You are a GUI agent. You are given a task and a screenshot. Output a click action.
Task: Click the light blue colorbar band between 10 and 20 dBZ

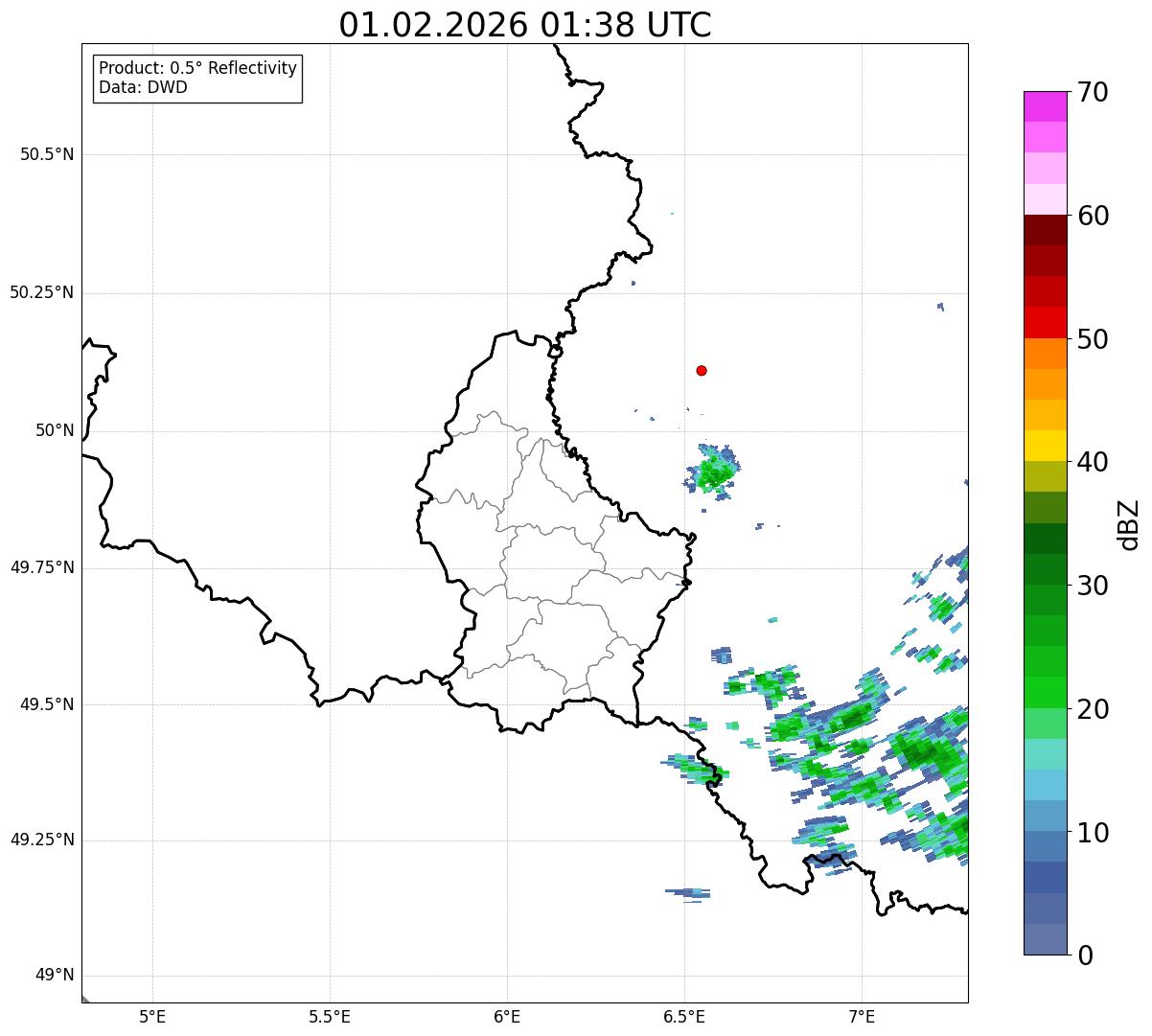point(1045,785)
